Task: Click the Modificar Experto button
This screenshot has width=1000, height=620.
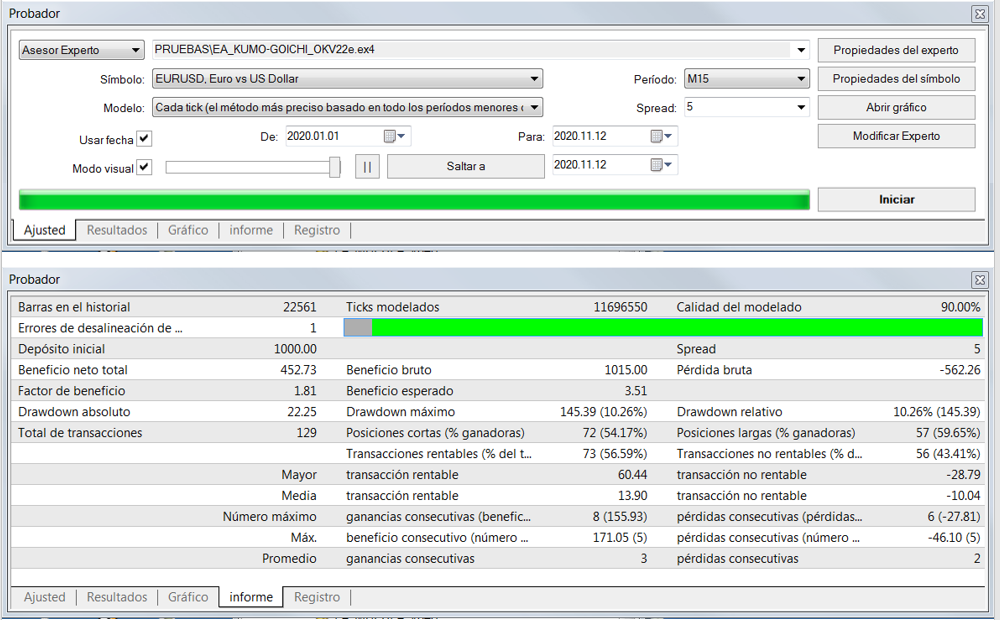Action: click(896, 136)
